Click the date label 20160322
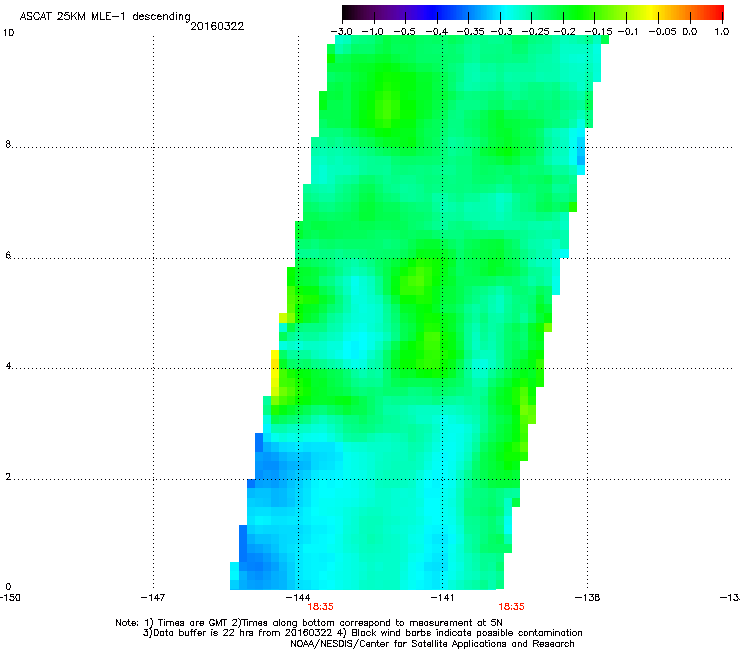This screenshot has height=650, width=740. point(217,26)
